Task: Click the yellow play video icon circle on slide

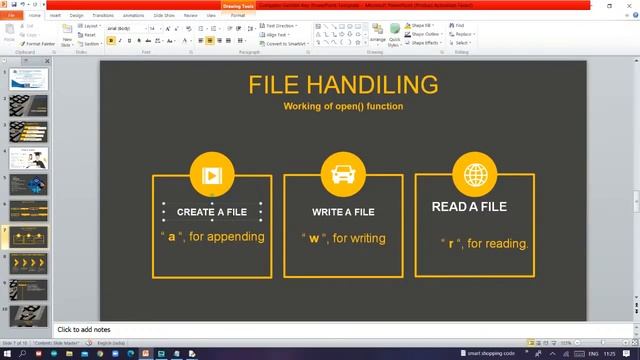Action: click(212, 175)
